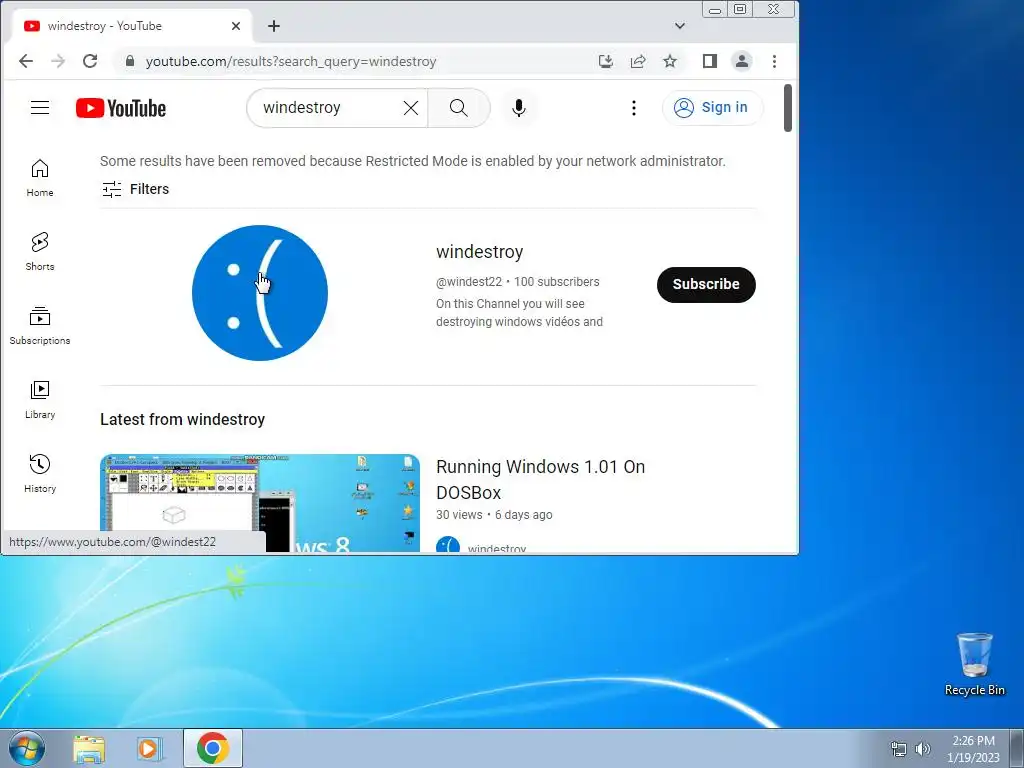Open Windows Media Player from the taskbar
The image size is (1024, 768).
pos(149,748)
